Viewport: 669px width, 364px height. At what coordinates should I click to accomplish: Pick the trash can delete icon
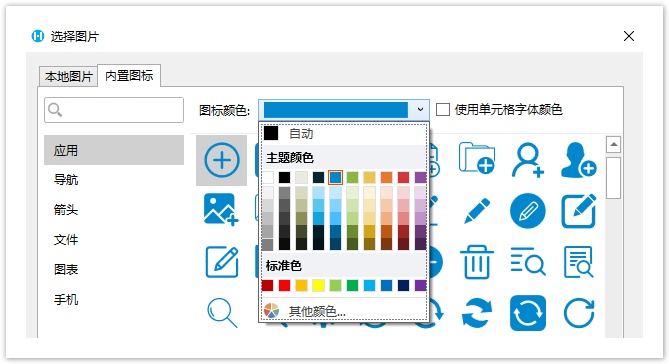(477, 262)
